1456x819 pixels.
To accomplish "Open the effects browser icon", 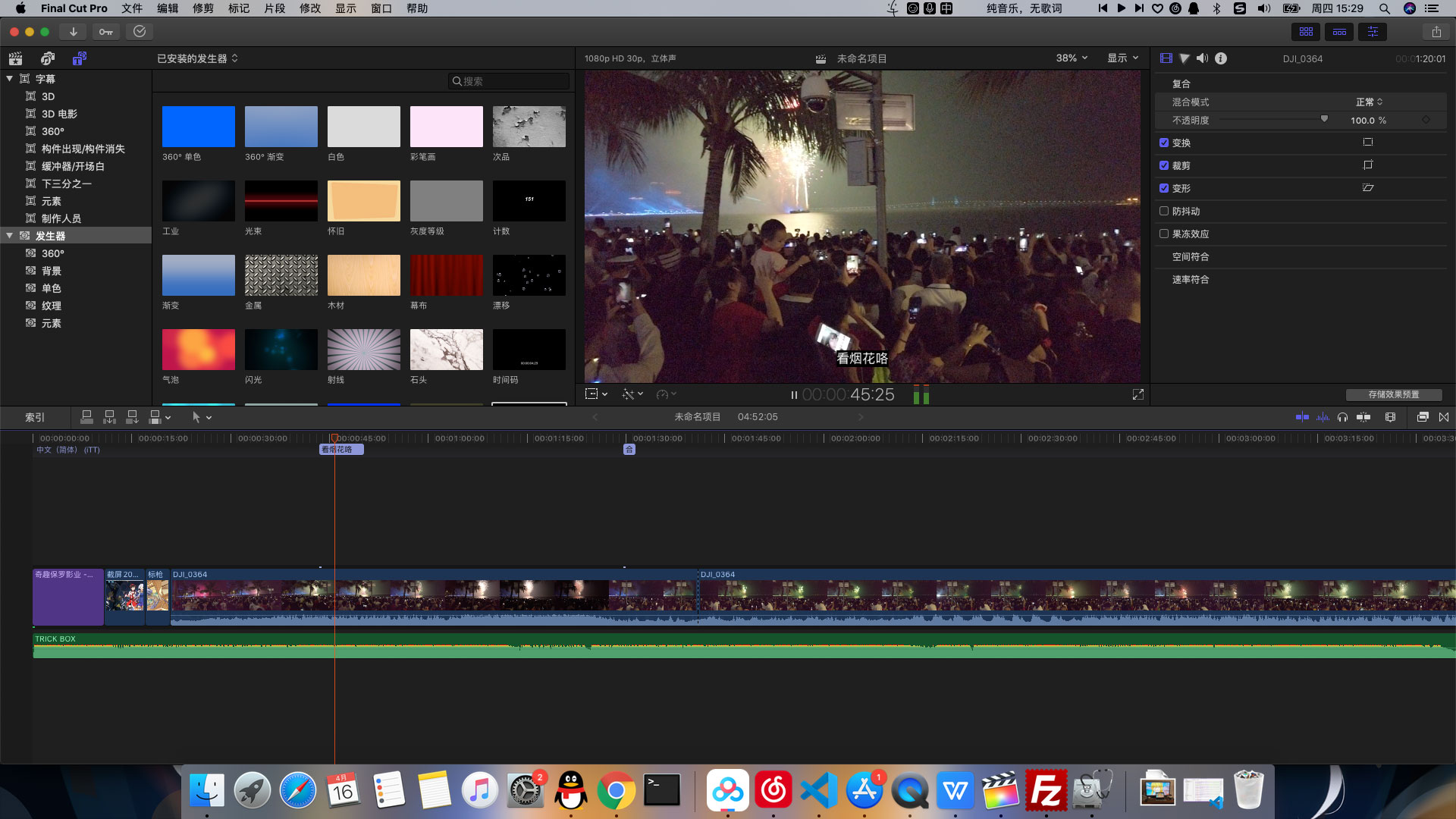I will (1423, 417).
